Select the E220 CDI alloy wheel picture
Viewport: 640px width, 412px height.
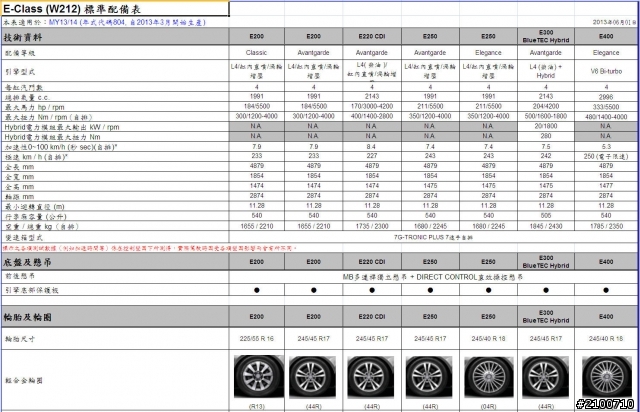371,377
